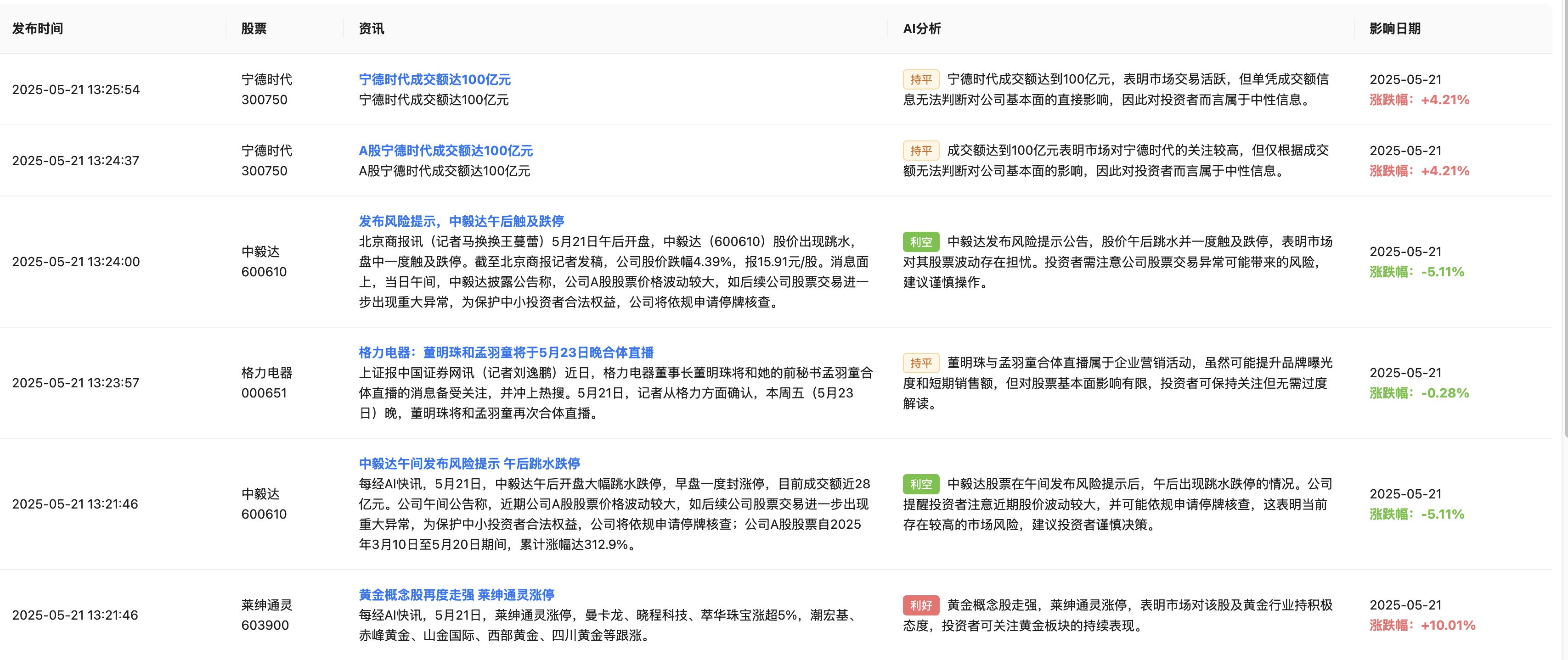This screenshot has width=1568, height=660.
Task: Click the 持平 tag in the 格力电器 row
Action: point(921,363)
